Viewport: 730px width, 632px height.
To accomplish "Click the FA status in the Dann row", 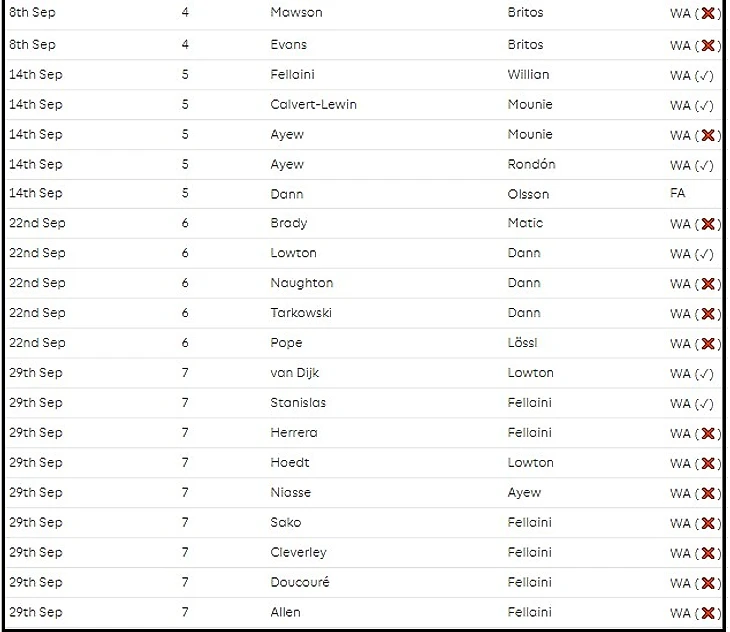I will 678,194.
